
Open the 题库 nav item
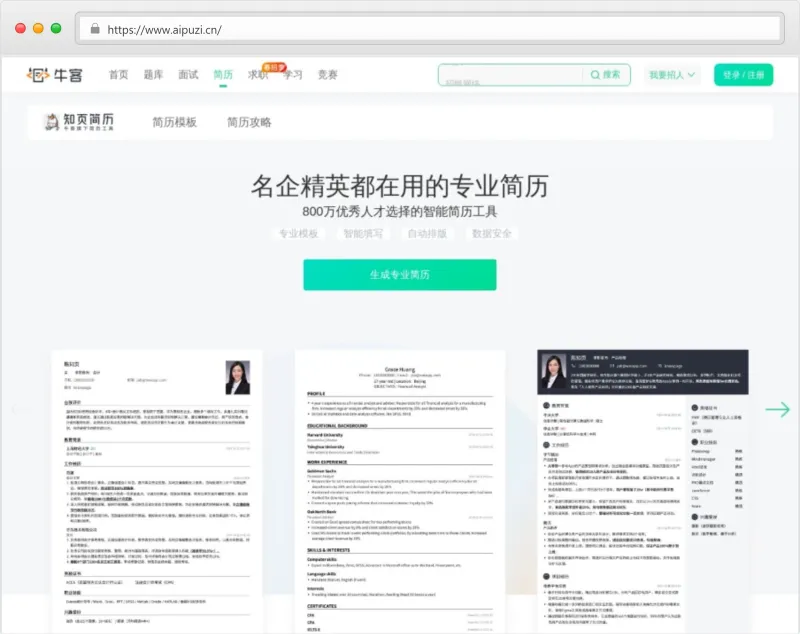coord(153,75)
